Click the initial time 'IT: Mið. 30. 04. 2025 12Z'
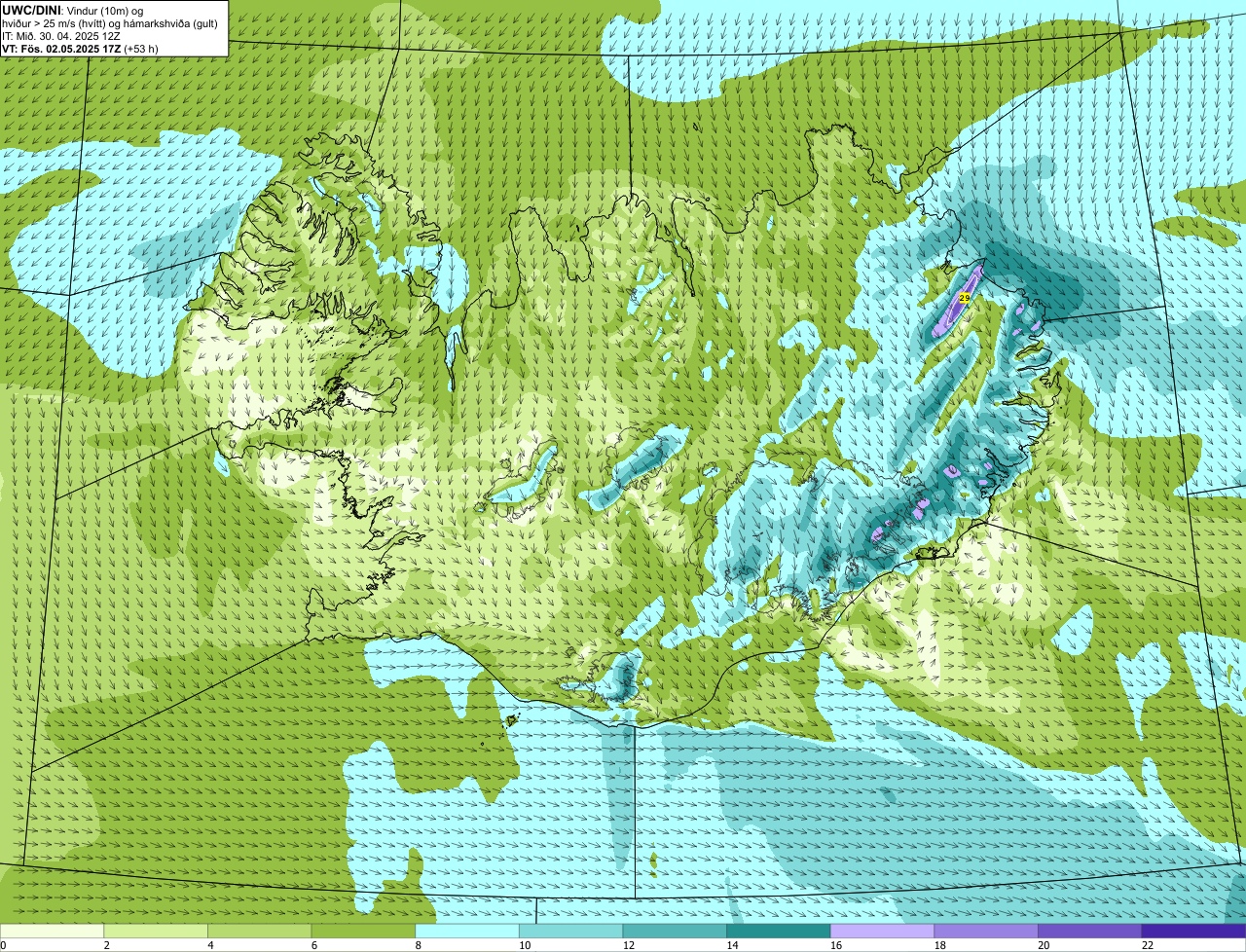This screenshot has height=952, width=1246. pos(61,36)
